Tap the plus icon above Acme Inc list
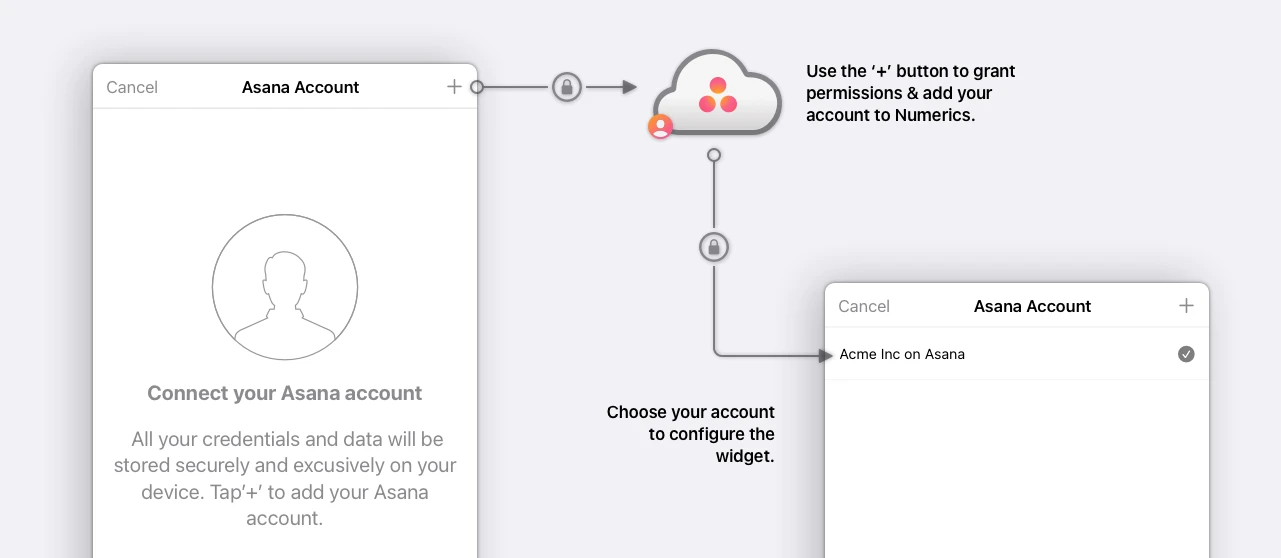The image size is (1281, 558). [1186, 306]
